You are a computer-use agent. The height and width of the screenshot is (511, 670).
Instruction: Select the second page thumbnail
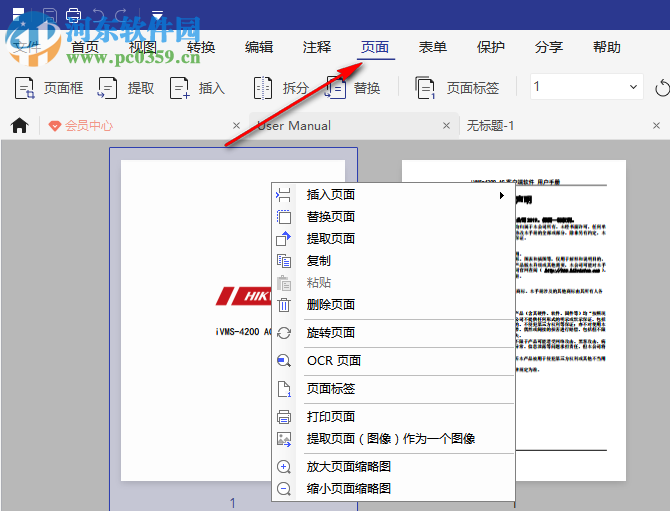[x=571, y=320]
